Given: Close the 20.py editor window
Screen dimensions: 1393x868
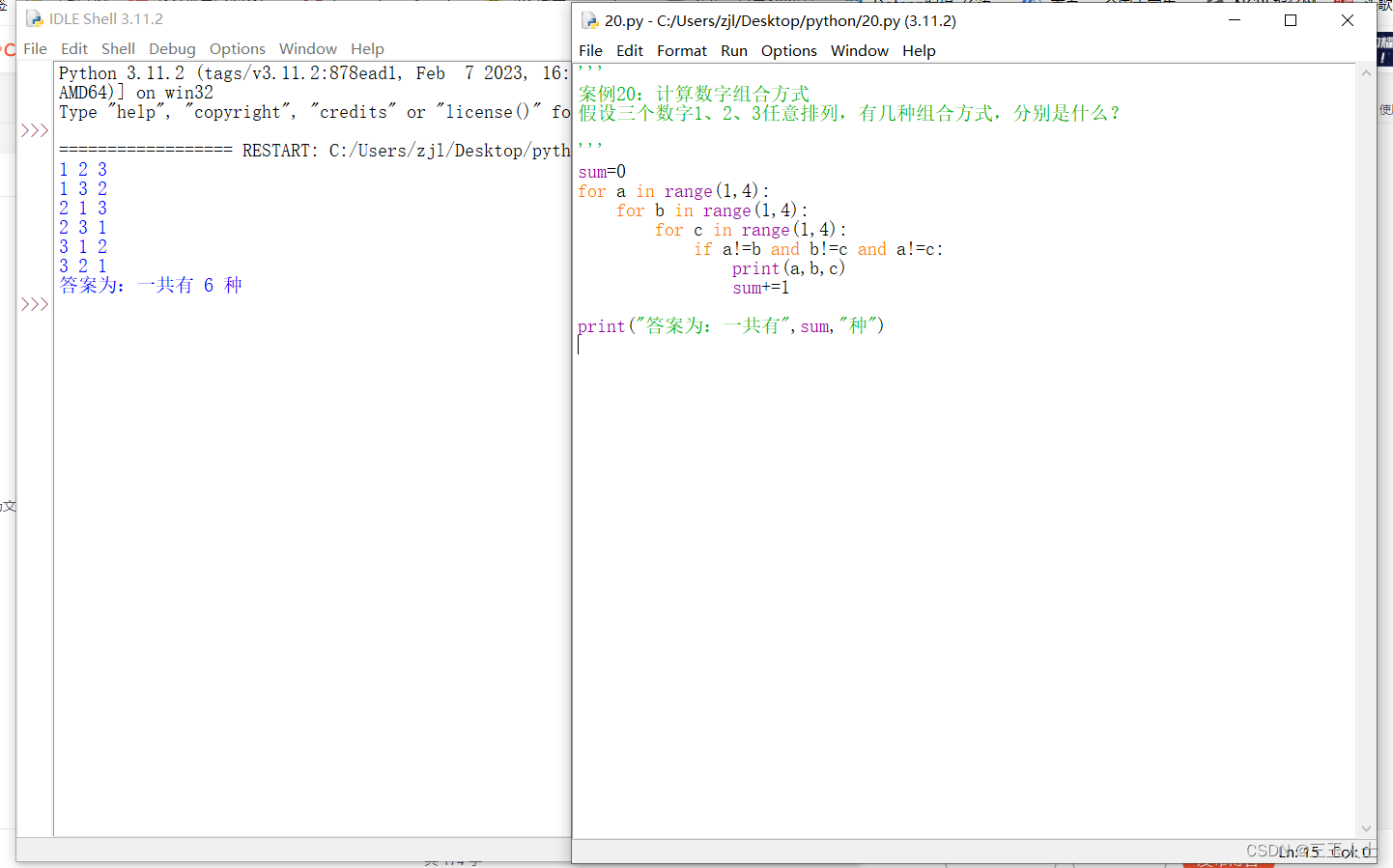Looking at the screenshot, I should 1348,20.
